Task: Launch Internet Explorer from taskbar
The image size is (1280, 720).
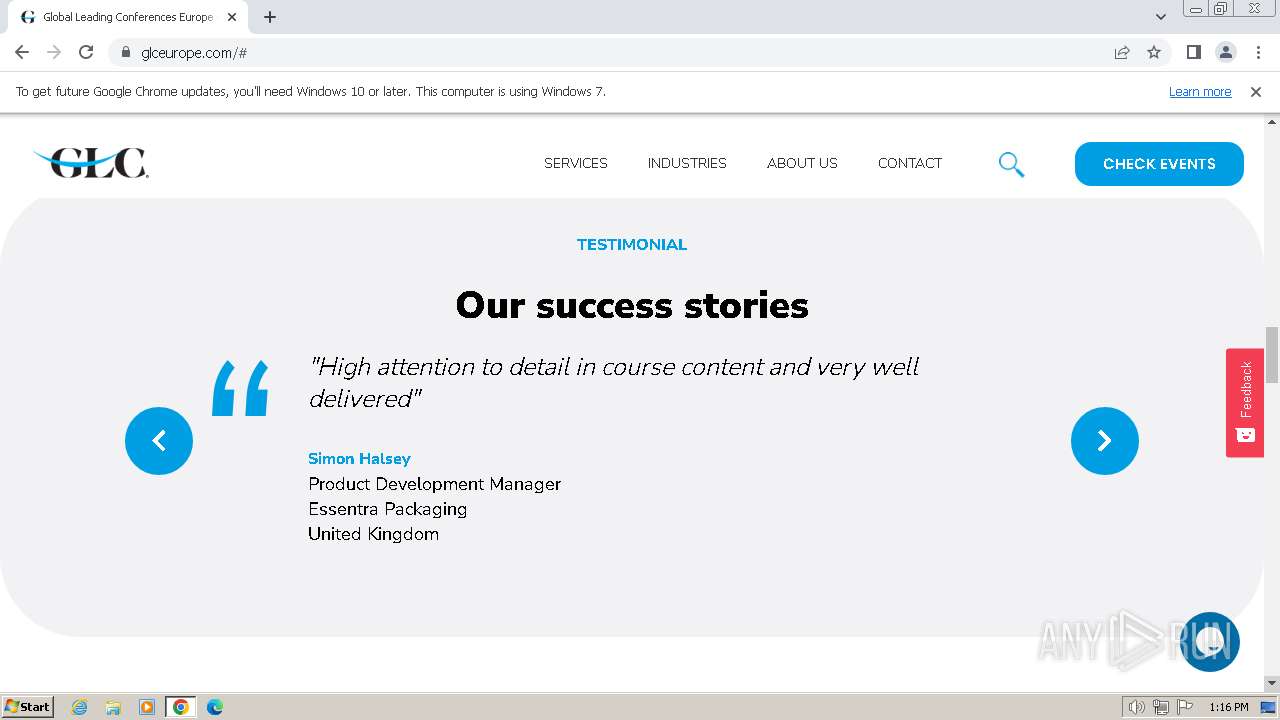Action: point(80,707)
